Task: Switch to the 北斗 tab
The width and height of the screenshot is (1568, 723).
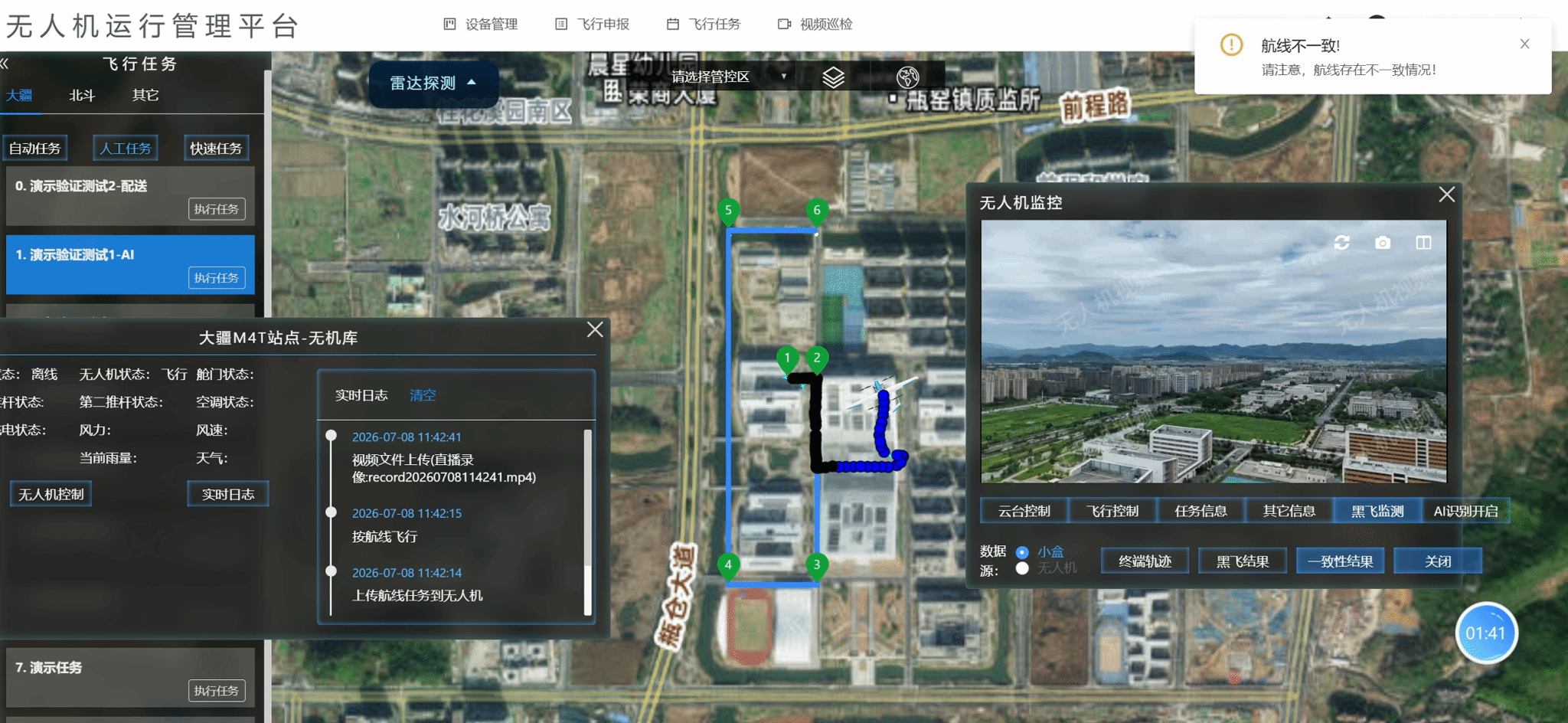Action: pos(82,95)
